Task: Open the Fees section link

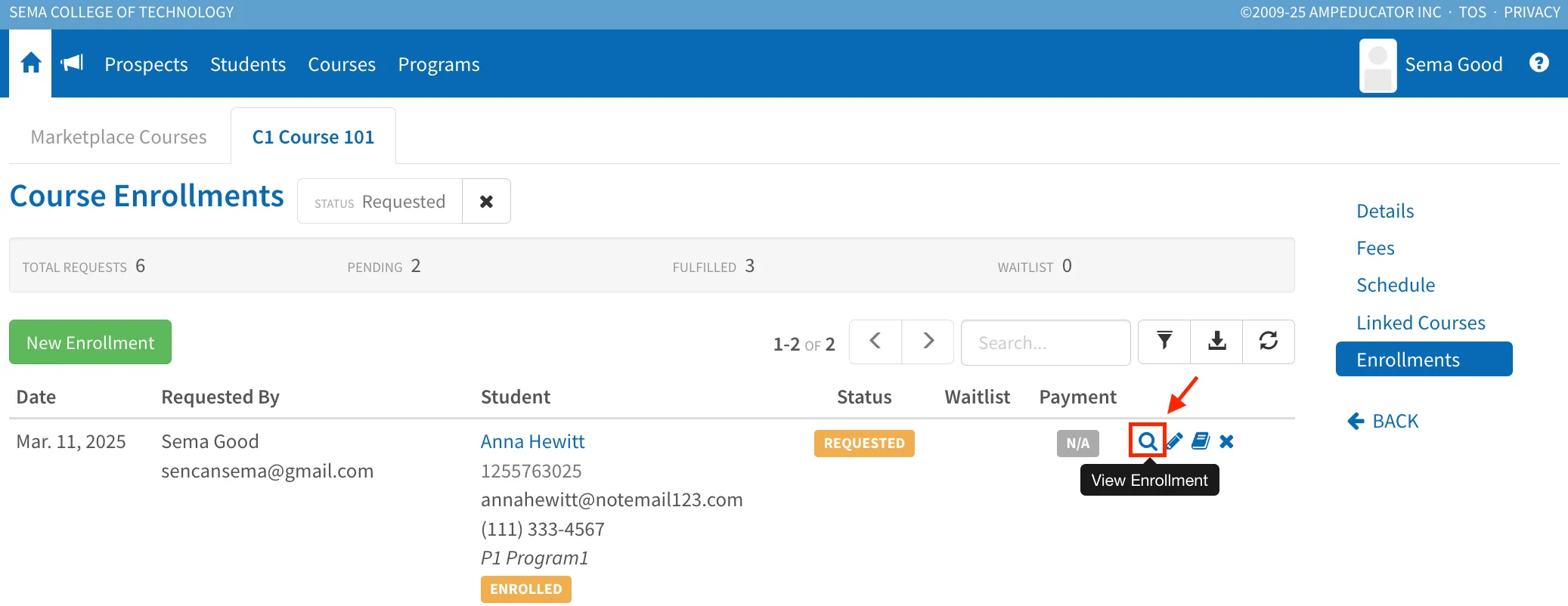Action: click(x=1375, y=248)
